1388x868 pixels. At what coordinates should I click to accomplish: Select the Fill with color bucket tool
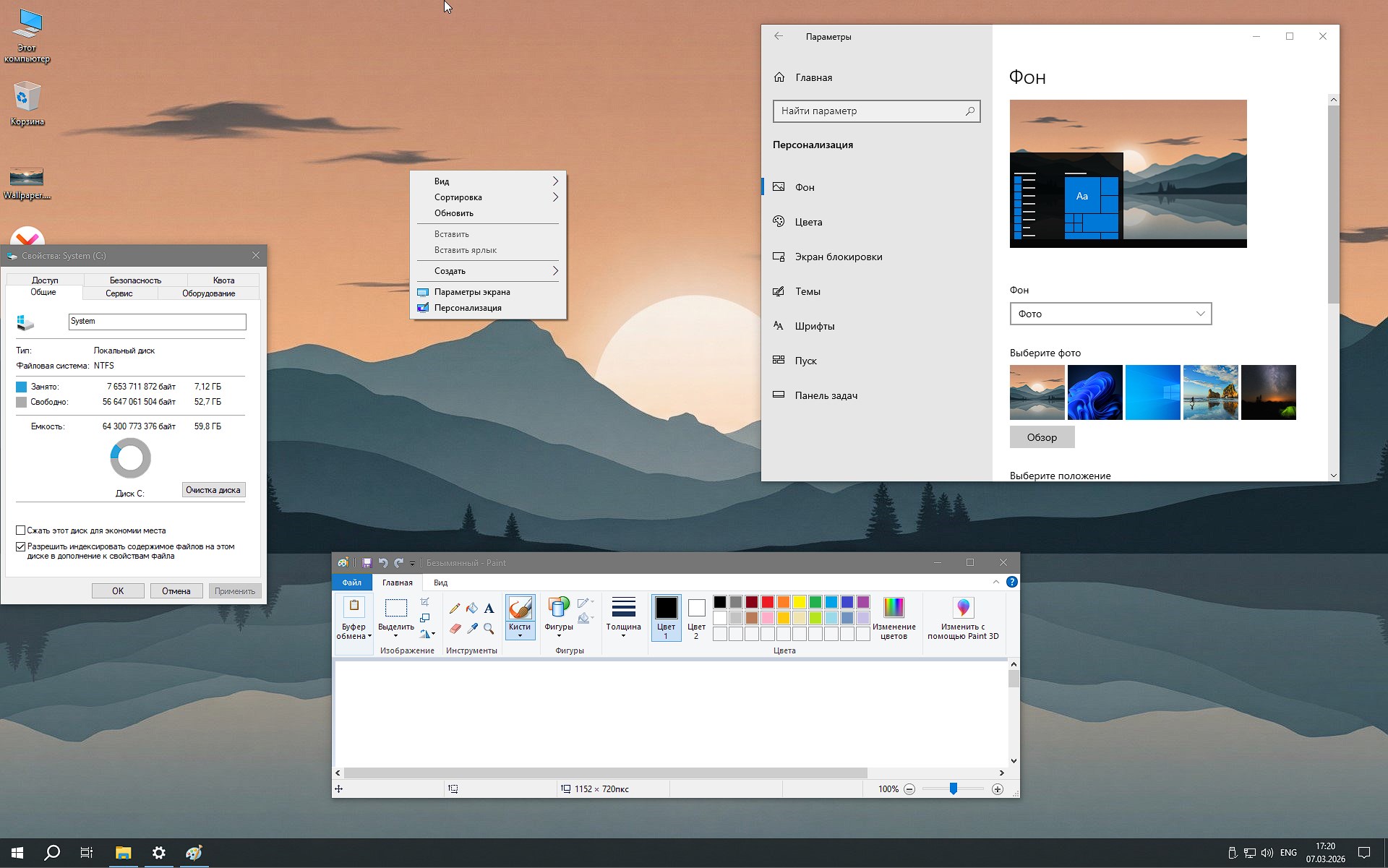[472, 609]
